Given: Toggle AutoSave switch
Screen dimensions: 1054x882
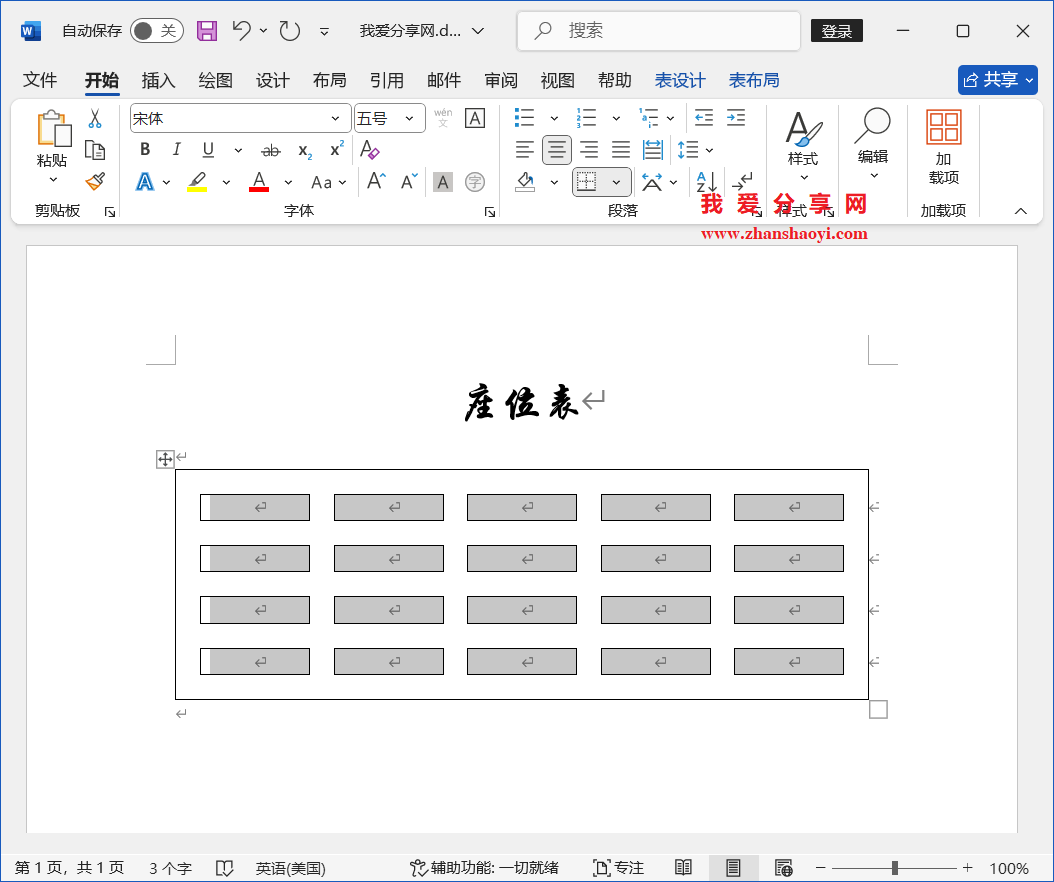Looking at the screenshot, I should 157,31.
